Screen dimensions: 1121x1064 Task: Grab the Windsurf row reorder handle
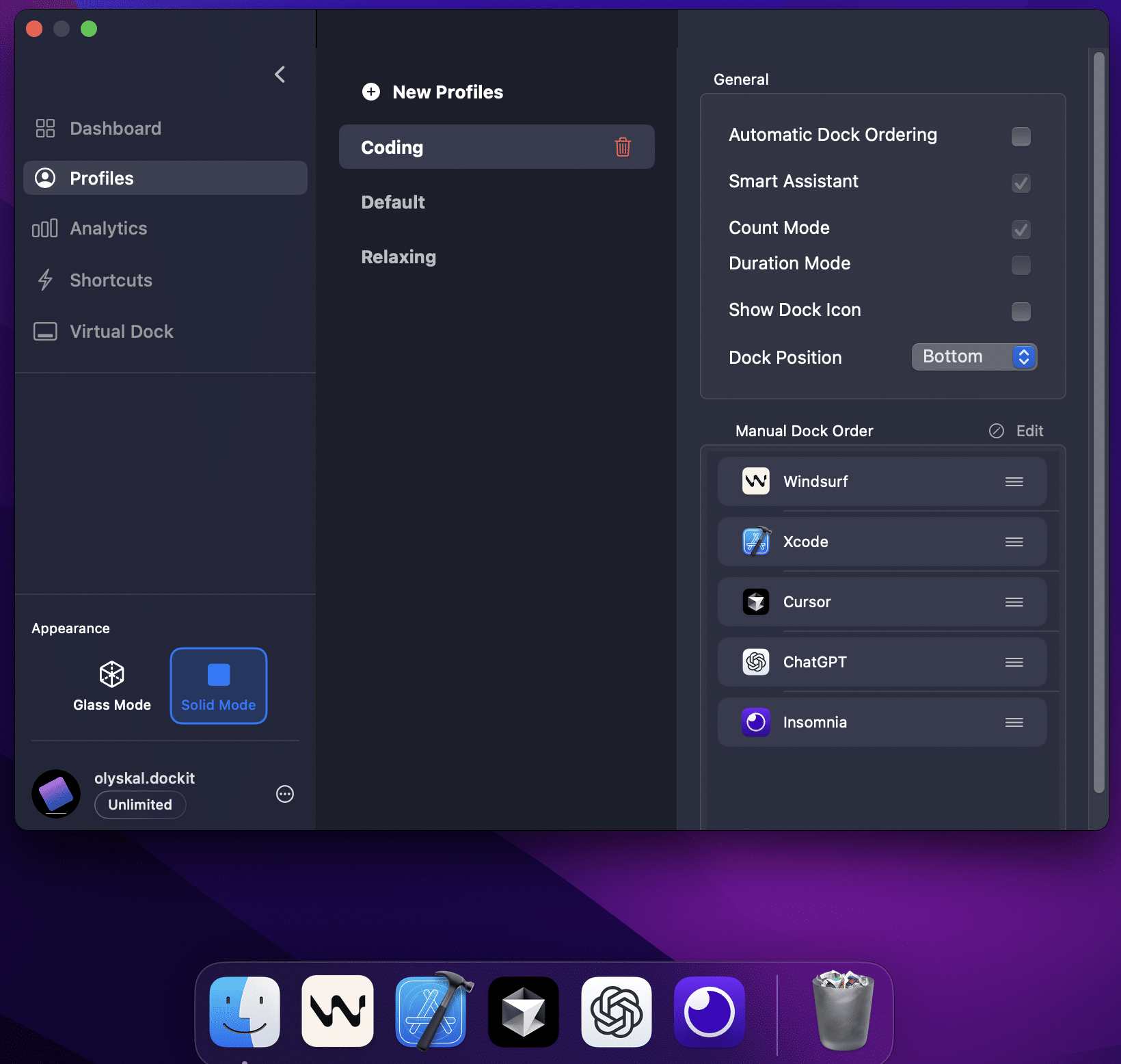[x=1014, y=481]
